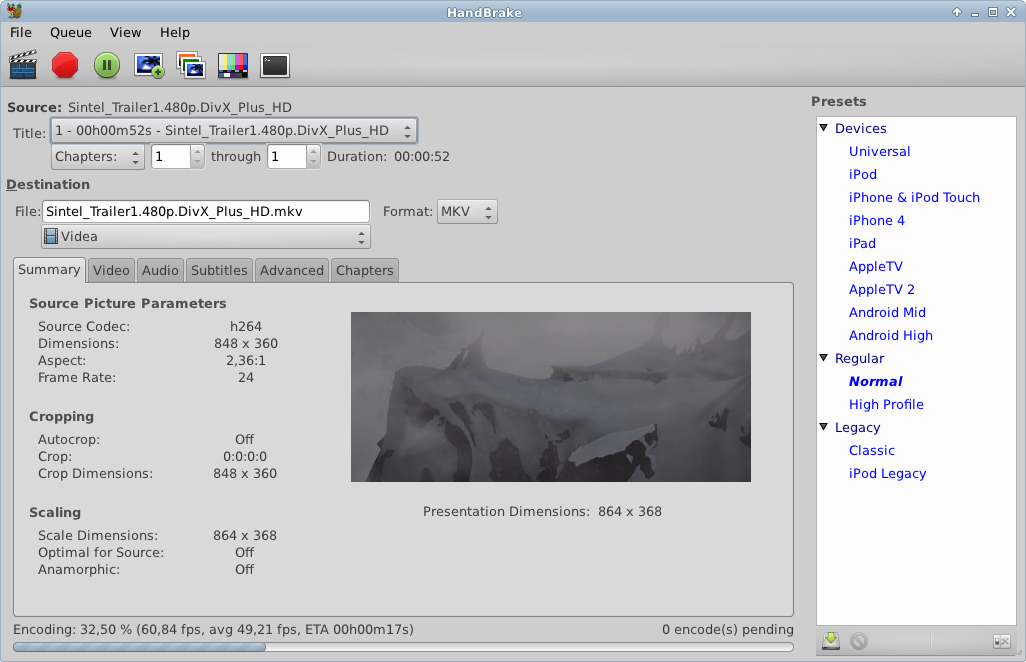Click the HandBrake app icon in the title bar
Viewport: 1026px width, 662px height.
(x=14, y=11)
